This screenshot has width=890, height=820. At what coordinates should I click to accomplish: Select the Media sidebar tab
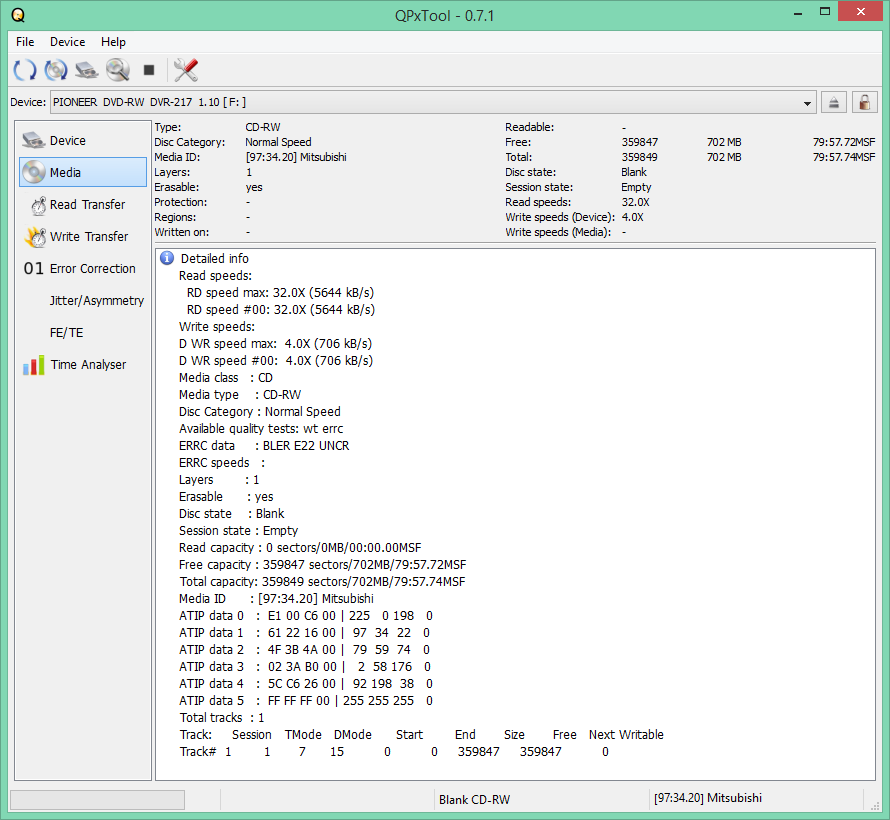click(83, 172)
